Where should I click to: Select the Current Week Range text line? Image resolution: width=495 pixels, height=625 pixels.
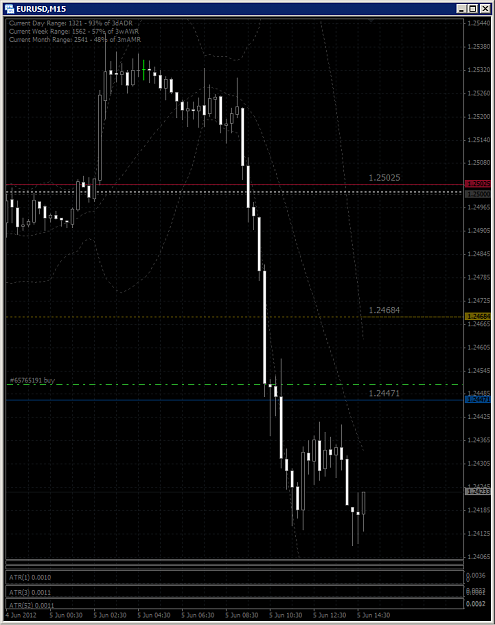tap(74, 31)
